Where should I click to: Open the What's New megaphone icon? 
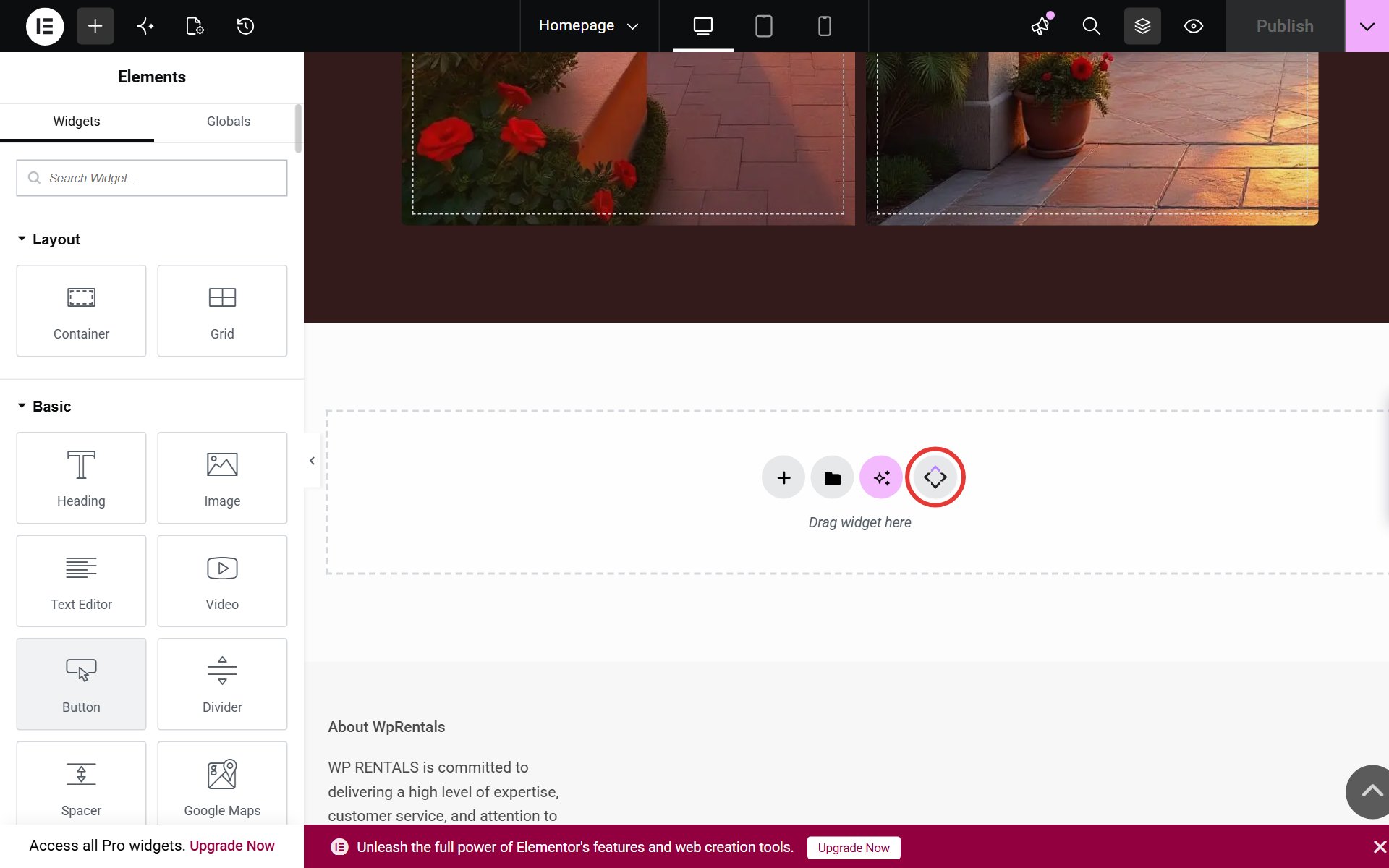pyautogui.click(x=1041, y=26)
